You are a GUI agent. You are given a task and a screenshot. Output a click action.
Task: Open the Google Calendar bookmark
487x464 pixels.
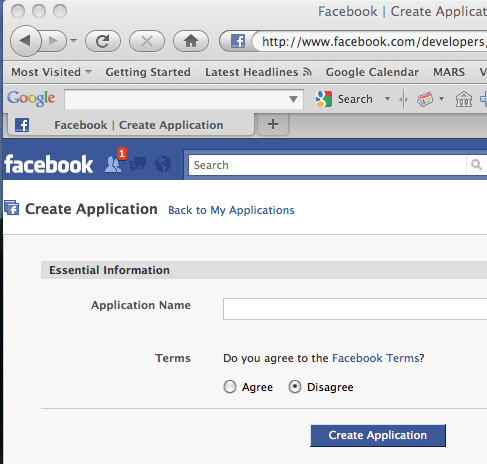[372, 72]
